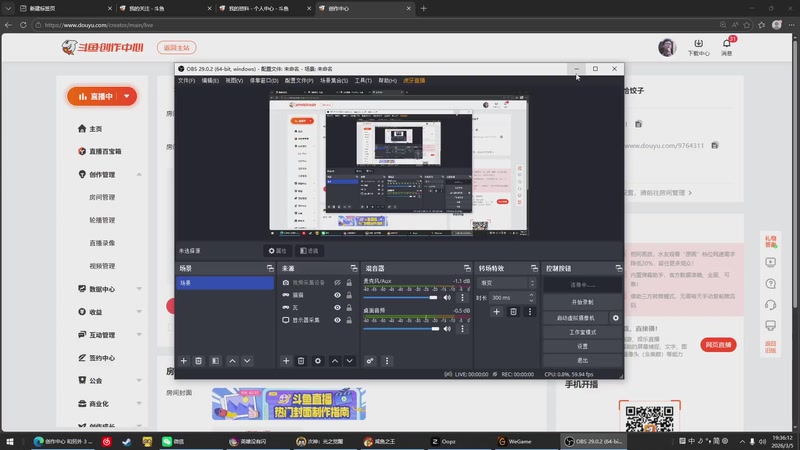Expand the 公会 sidebar section
Image resolution: width=800 pixels, height=450 pixels.
tap(139, 381)
